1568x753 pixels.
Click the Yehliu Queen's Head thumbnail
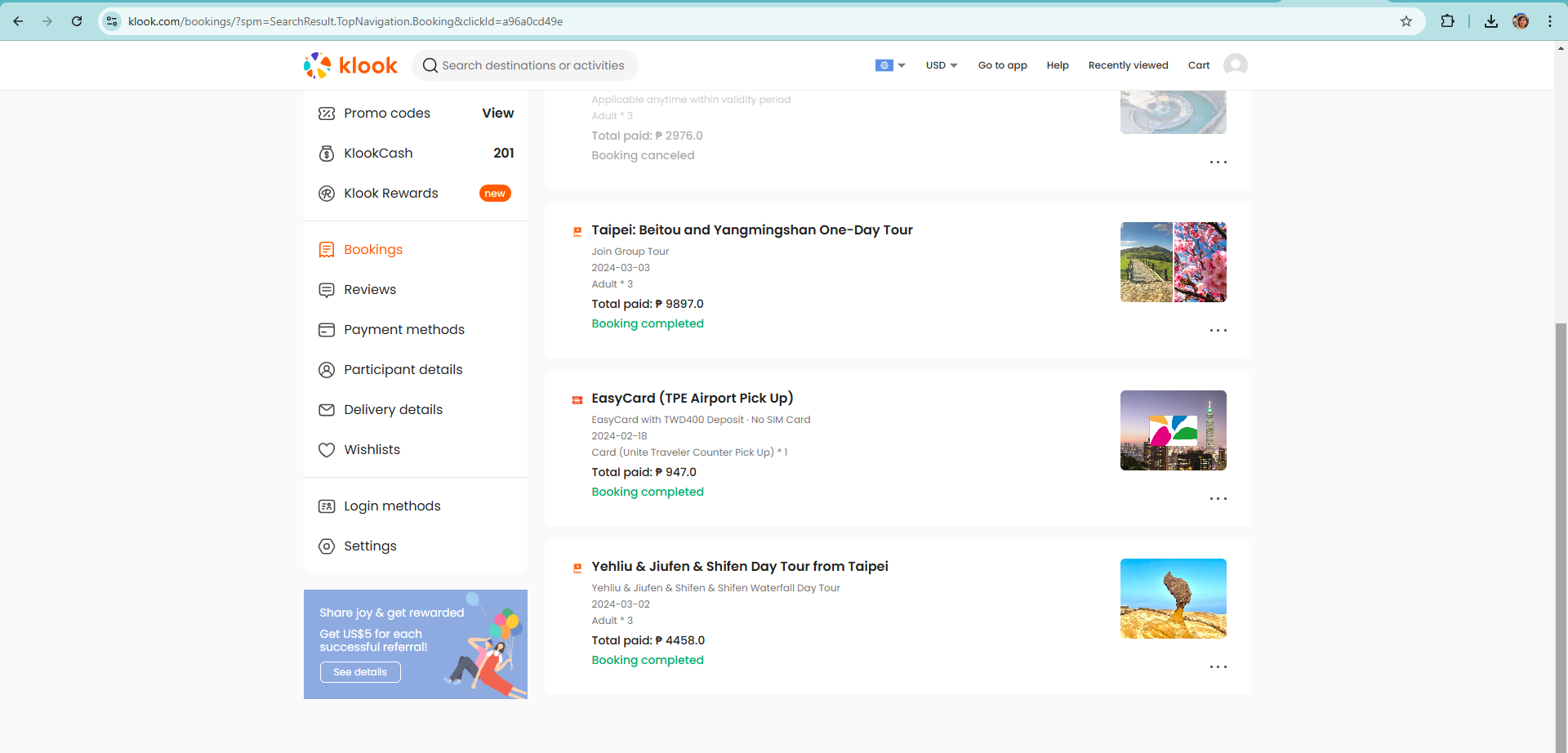click(1174, 599)
